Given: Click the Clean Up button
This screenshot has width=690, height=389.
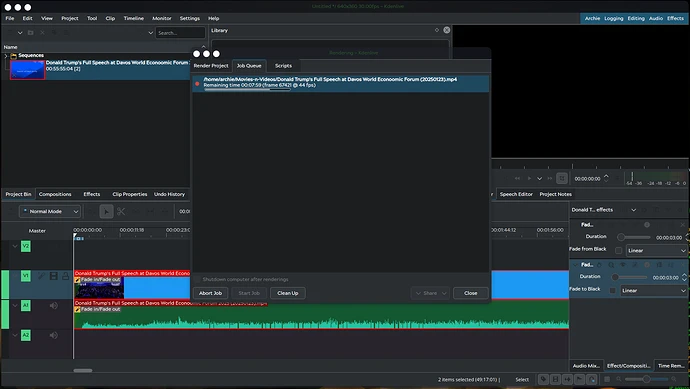Looking at the screenshot, I should tap(288, 293).
